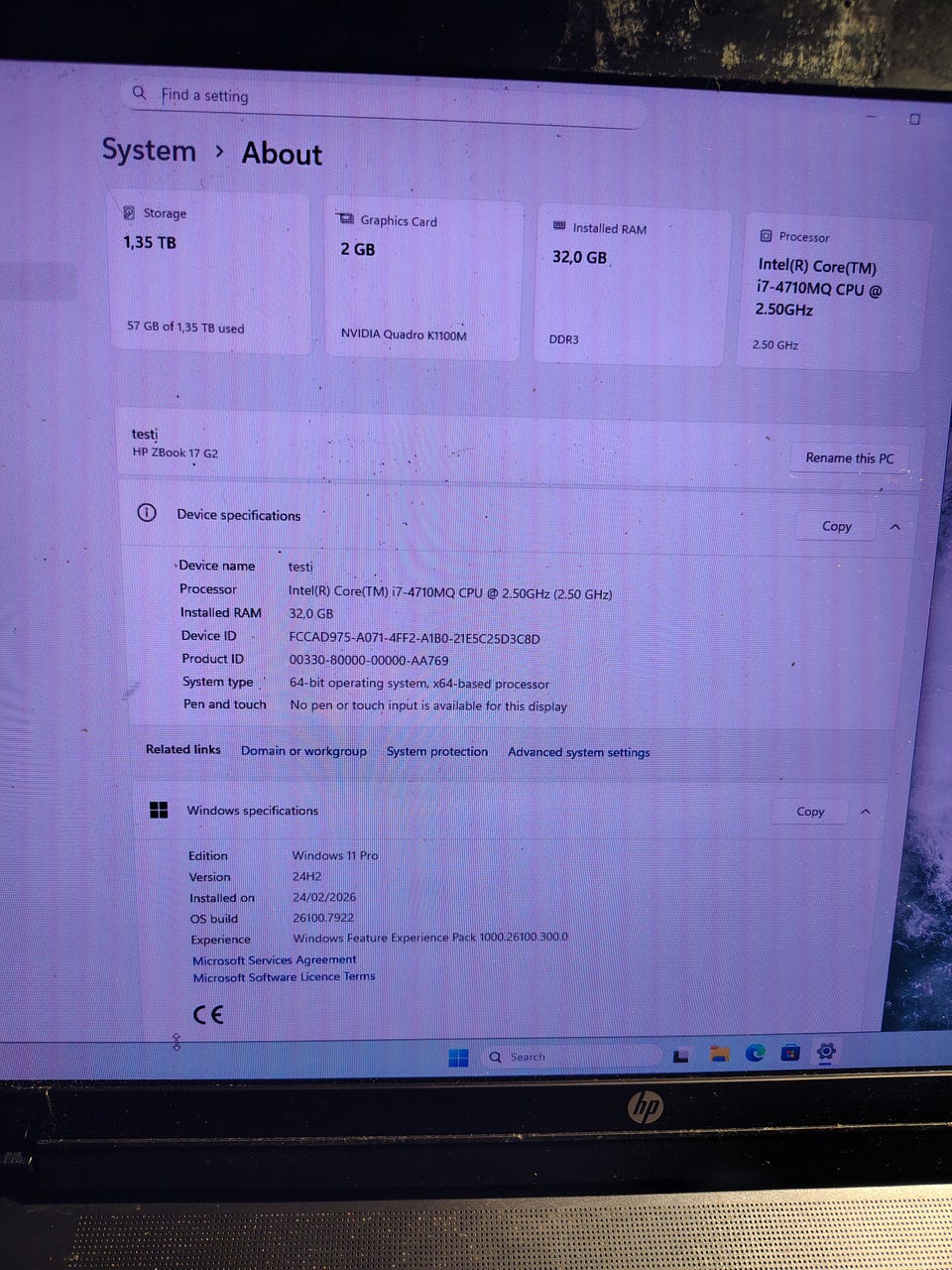Click the Device specifications info icon
The image size is (952, 1270).
point(147,513)
